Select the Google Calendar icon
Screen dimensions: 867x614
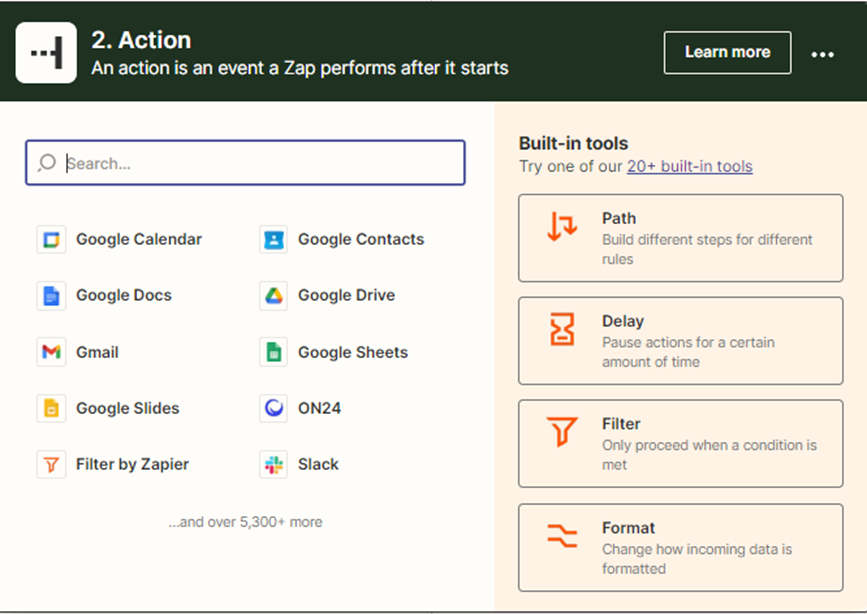(51, 240)
